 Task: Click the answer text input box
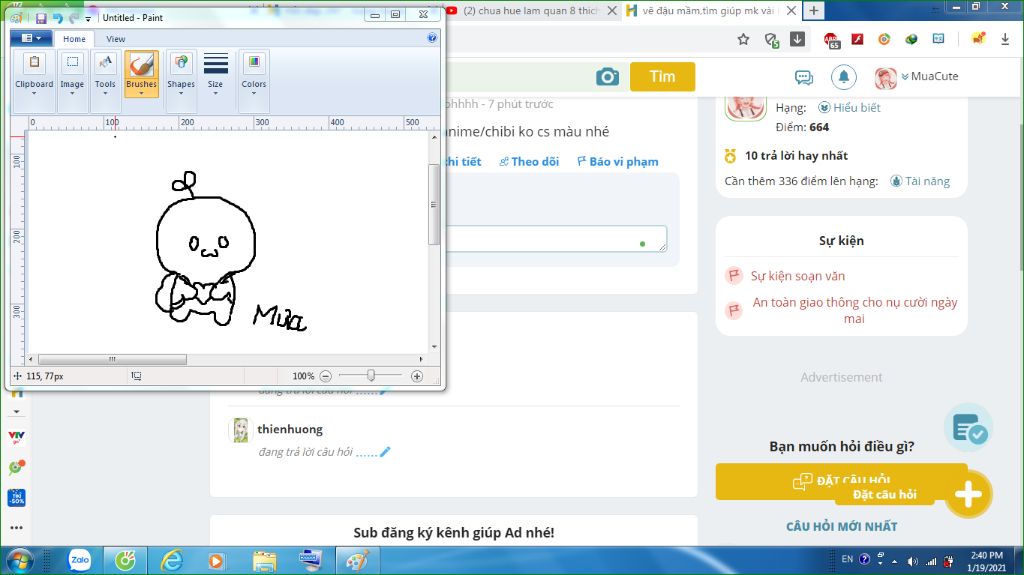[556, 238]
